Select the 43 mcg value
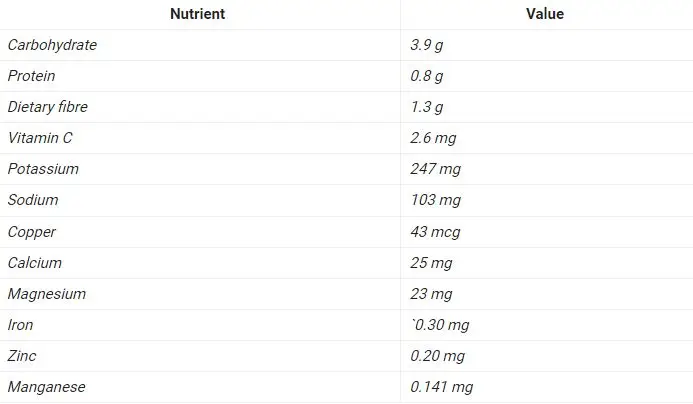Screen dimensions: 693x404 pos(435,232)
